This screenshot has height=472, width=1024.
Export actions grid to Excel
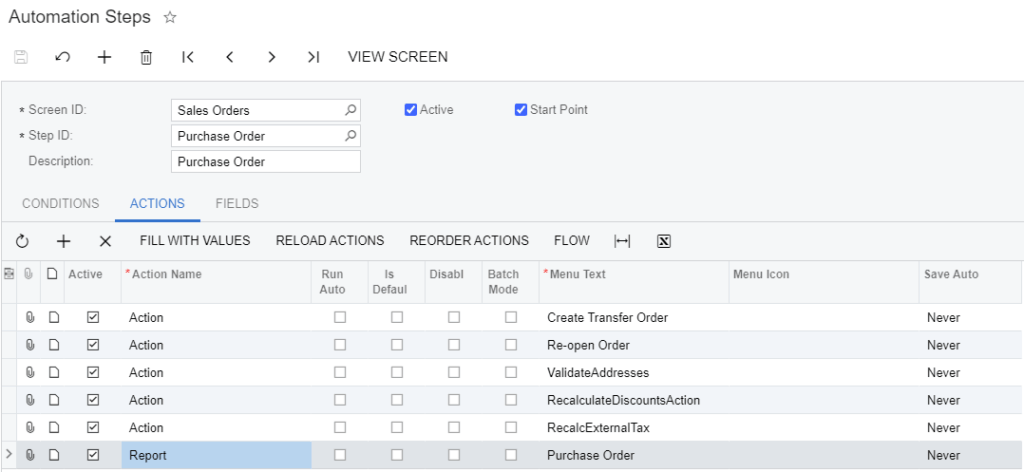click(x=663, y=241)
